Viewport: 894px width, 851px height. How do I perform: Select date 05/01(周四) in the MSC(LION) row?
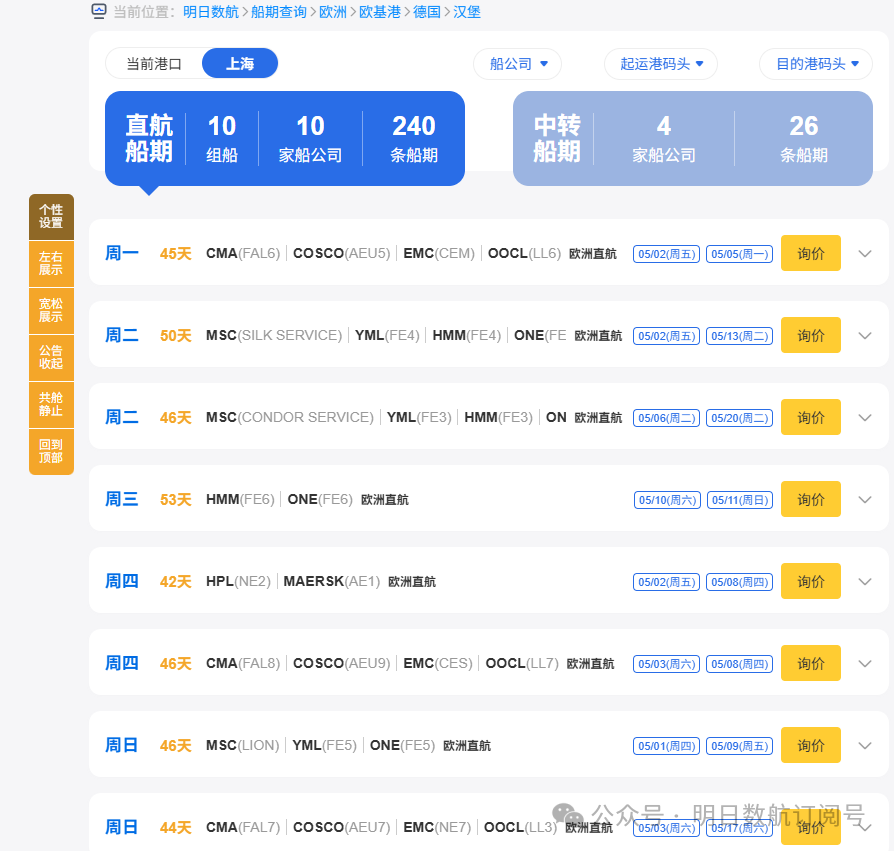pyautogui.click(x=667, y=747)
